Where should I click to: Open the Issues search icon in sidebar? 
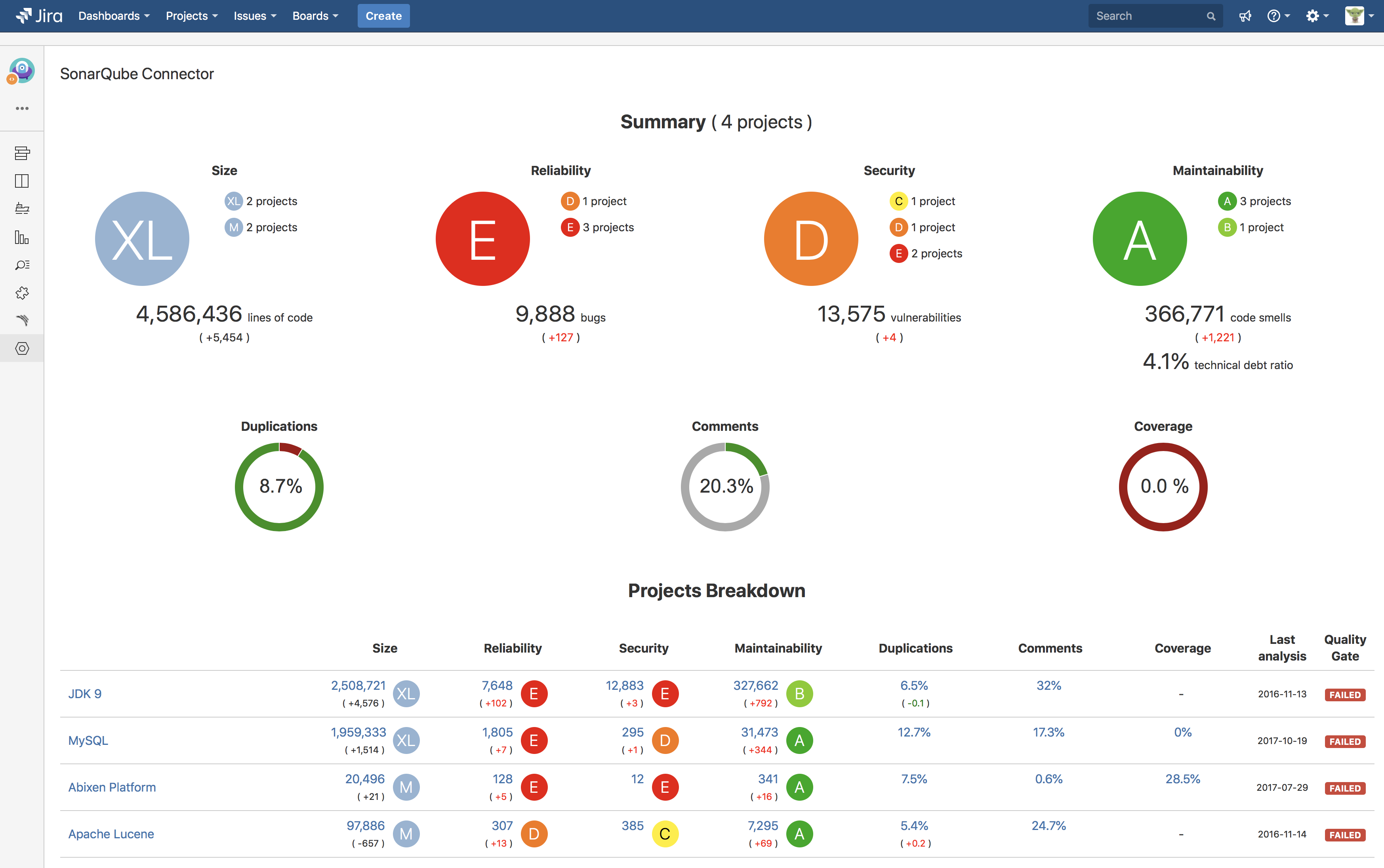pos(22,265)
